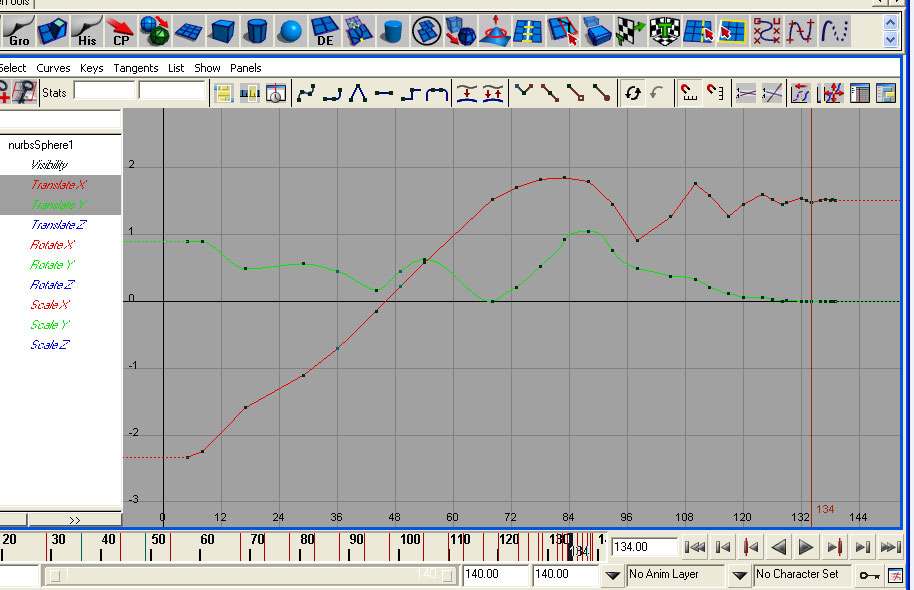Create a polygon sphere from the shelf
The image size is (914, 590).
click(x=290, y=31)
